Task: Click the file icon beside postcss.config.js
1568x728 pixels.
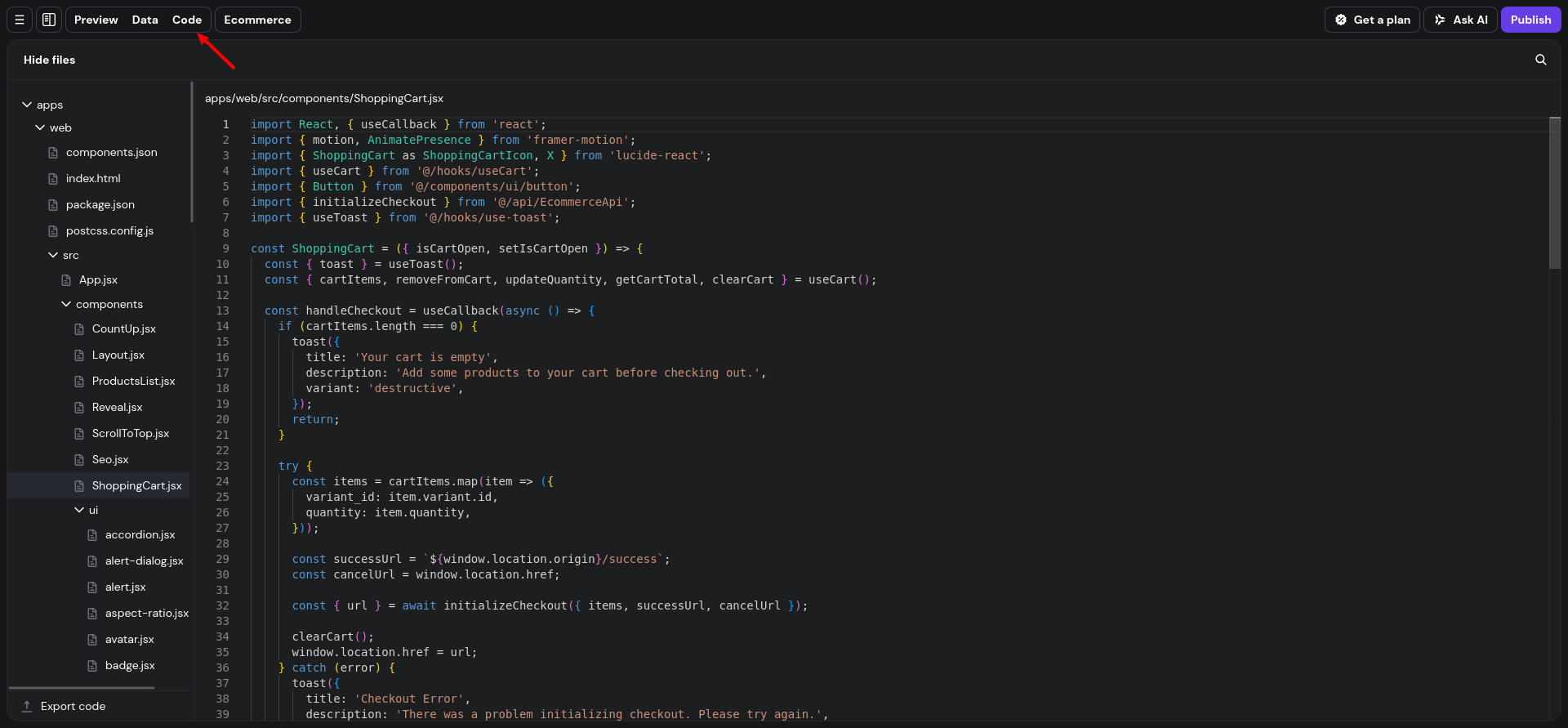Action: 53,231
